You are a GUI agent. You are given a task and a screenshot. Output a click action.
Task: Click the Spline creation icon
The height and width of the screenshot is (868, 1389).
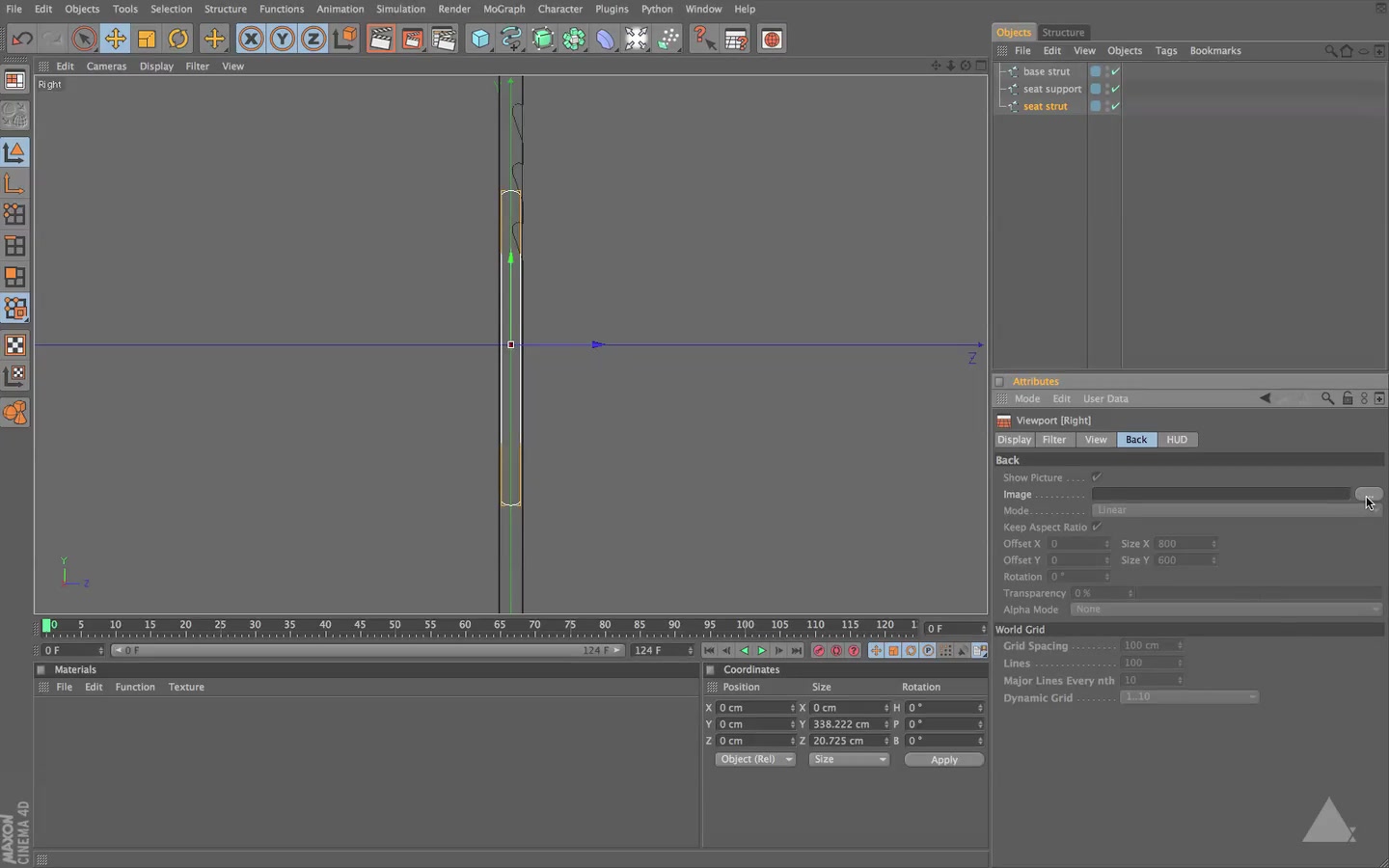click(x=510, y=39)
